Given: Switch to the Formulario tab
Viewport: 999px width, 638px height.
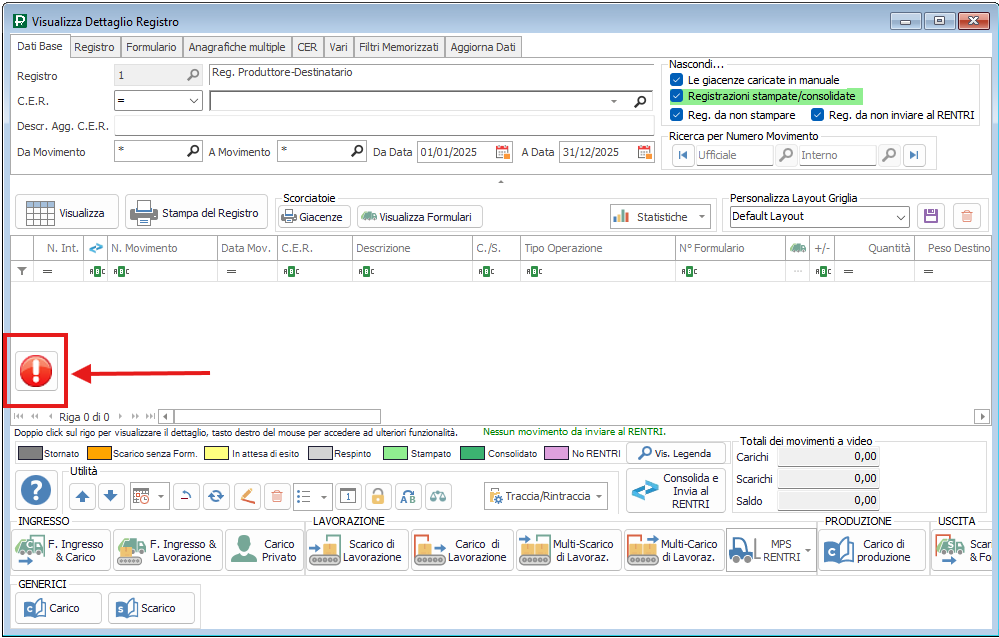Looking at the screenshot, I should click(151, 47).
